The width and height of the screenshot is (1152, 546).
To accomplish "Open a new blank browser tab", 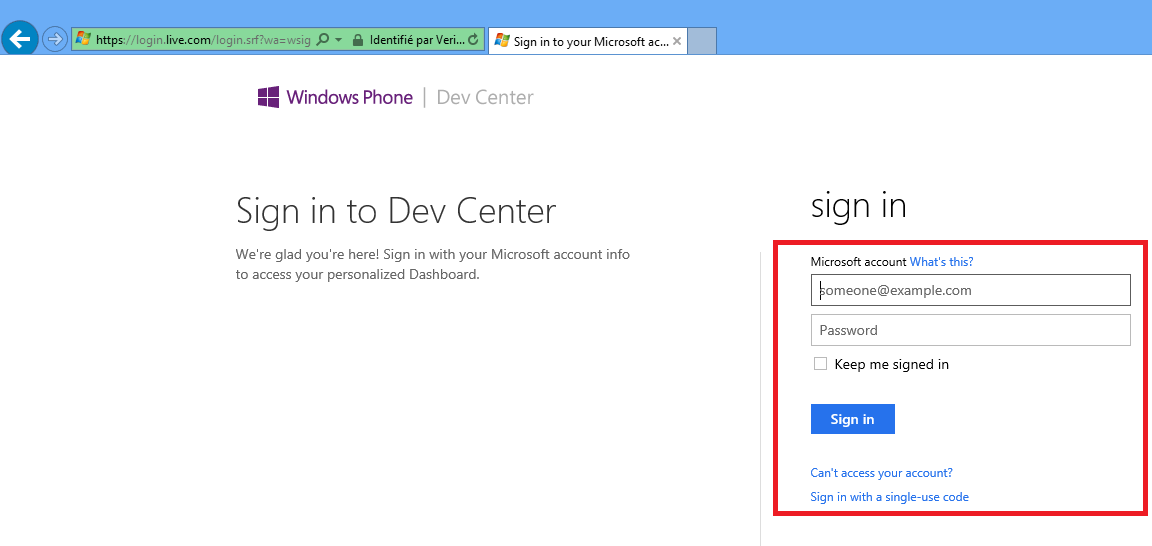I will [702, 41].
